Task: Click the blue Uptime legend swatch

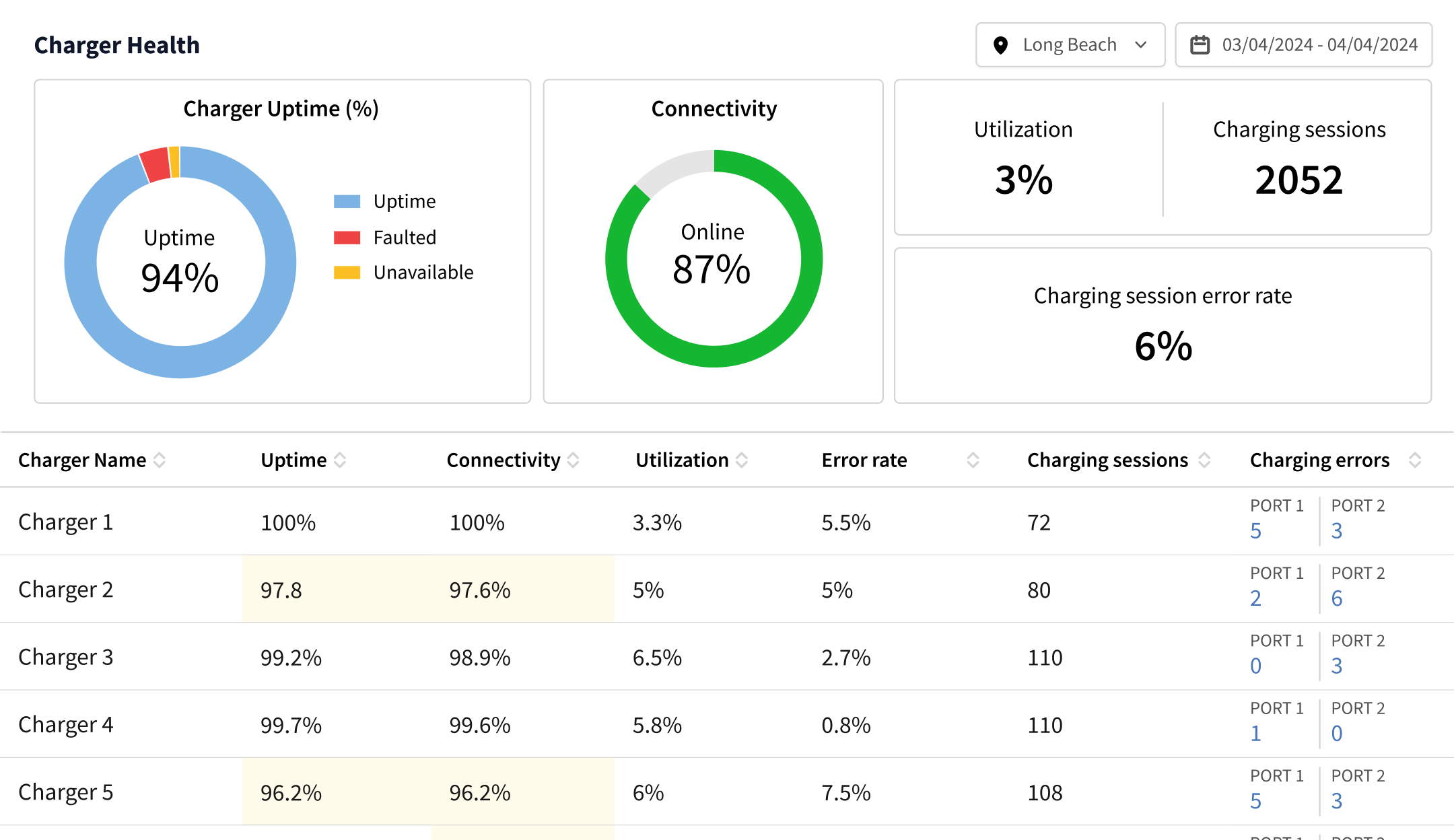Action: click(347, 201)
